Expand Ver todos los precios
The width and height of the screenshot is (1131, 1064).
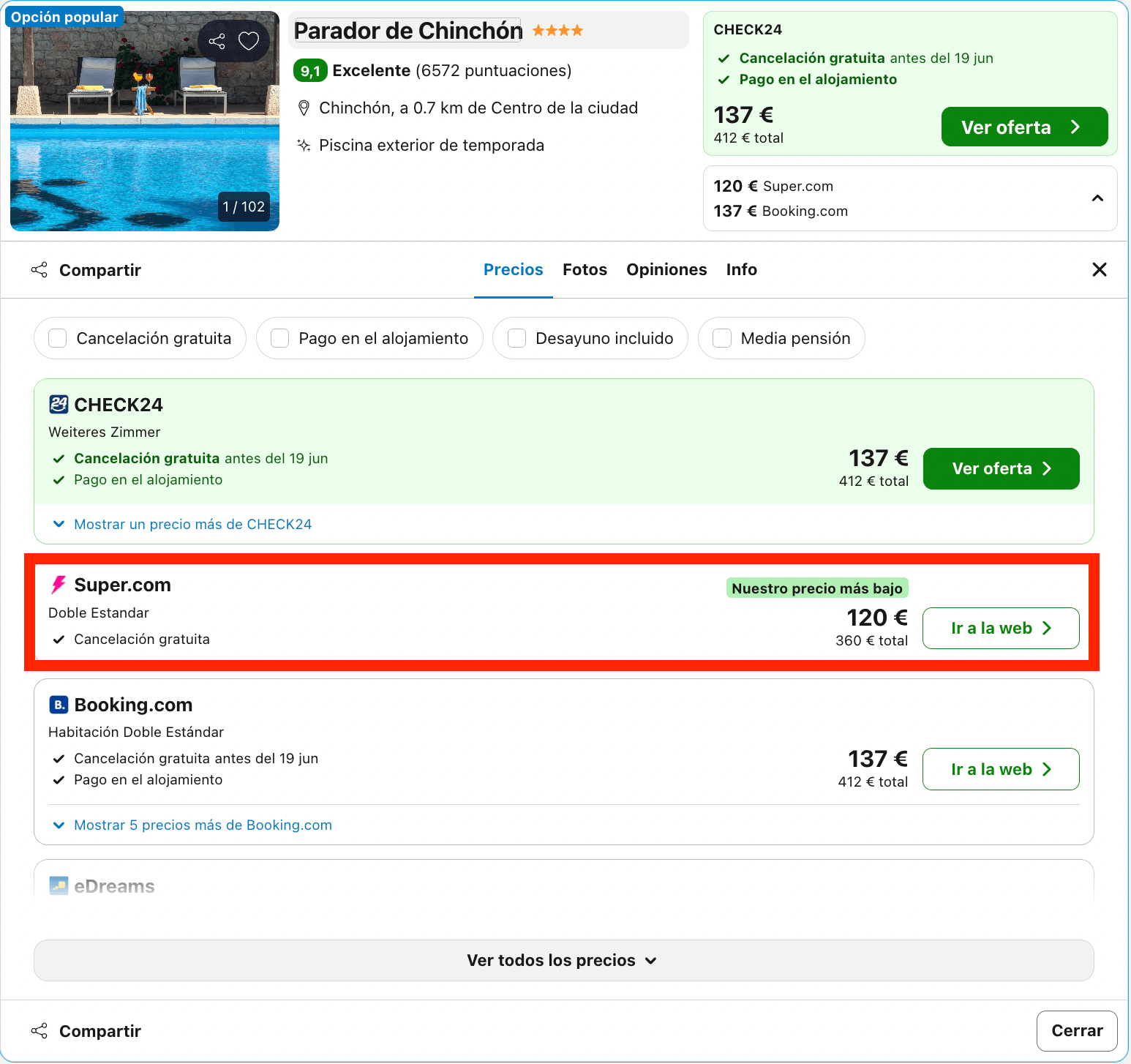[563, 960]
